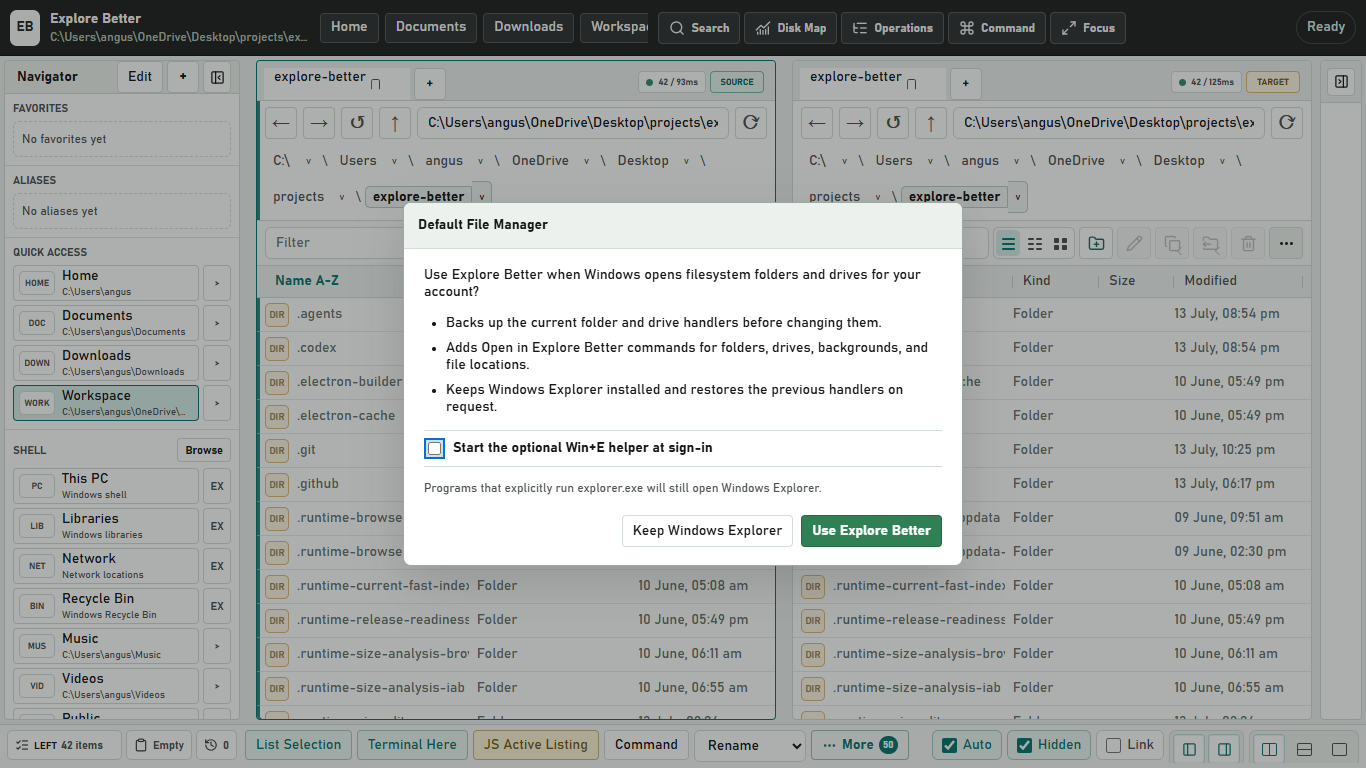
Task: Go up one folder in left pane
Action: pyautogui.click(x=395, y=123)
